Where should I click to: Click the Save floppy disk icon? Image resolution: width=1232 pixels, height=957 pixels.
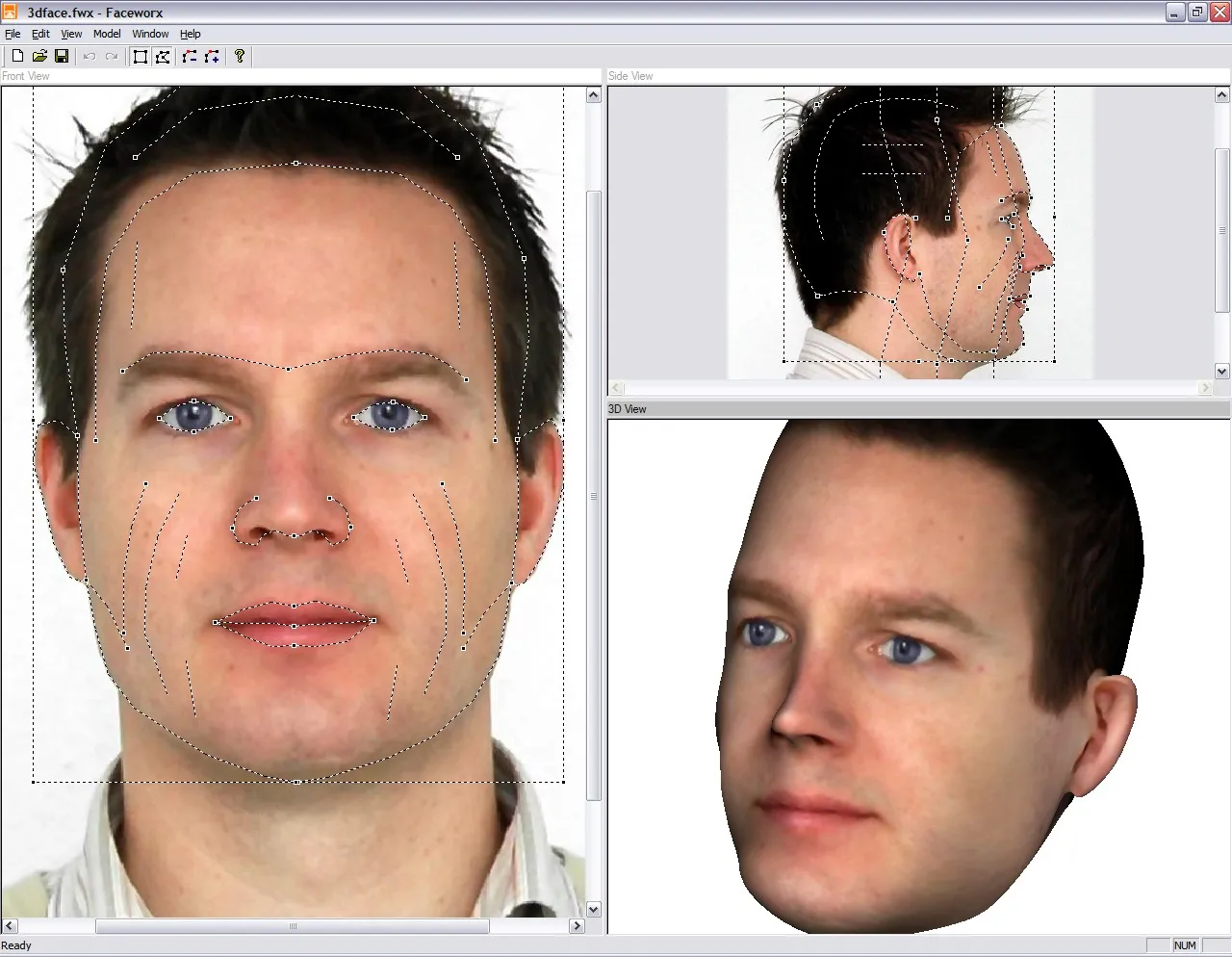62,57
